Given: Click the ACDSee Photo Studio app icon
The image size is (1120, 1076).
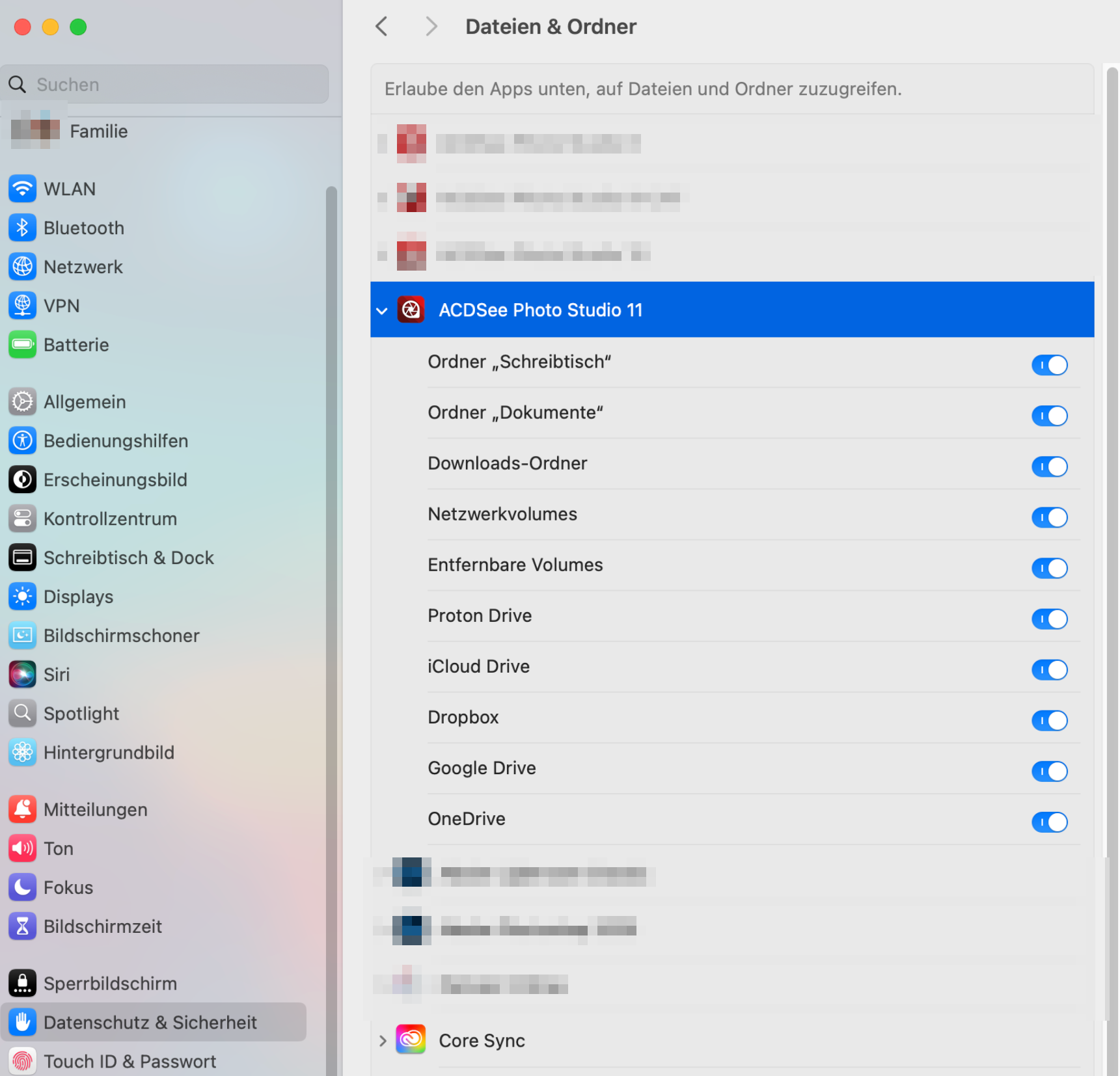Looking at the screenshot, I should tap(411, 310).
